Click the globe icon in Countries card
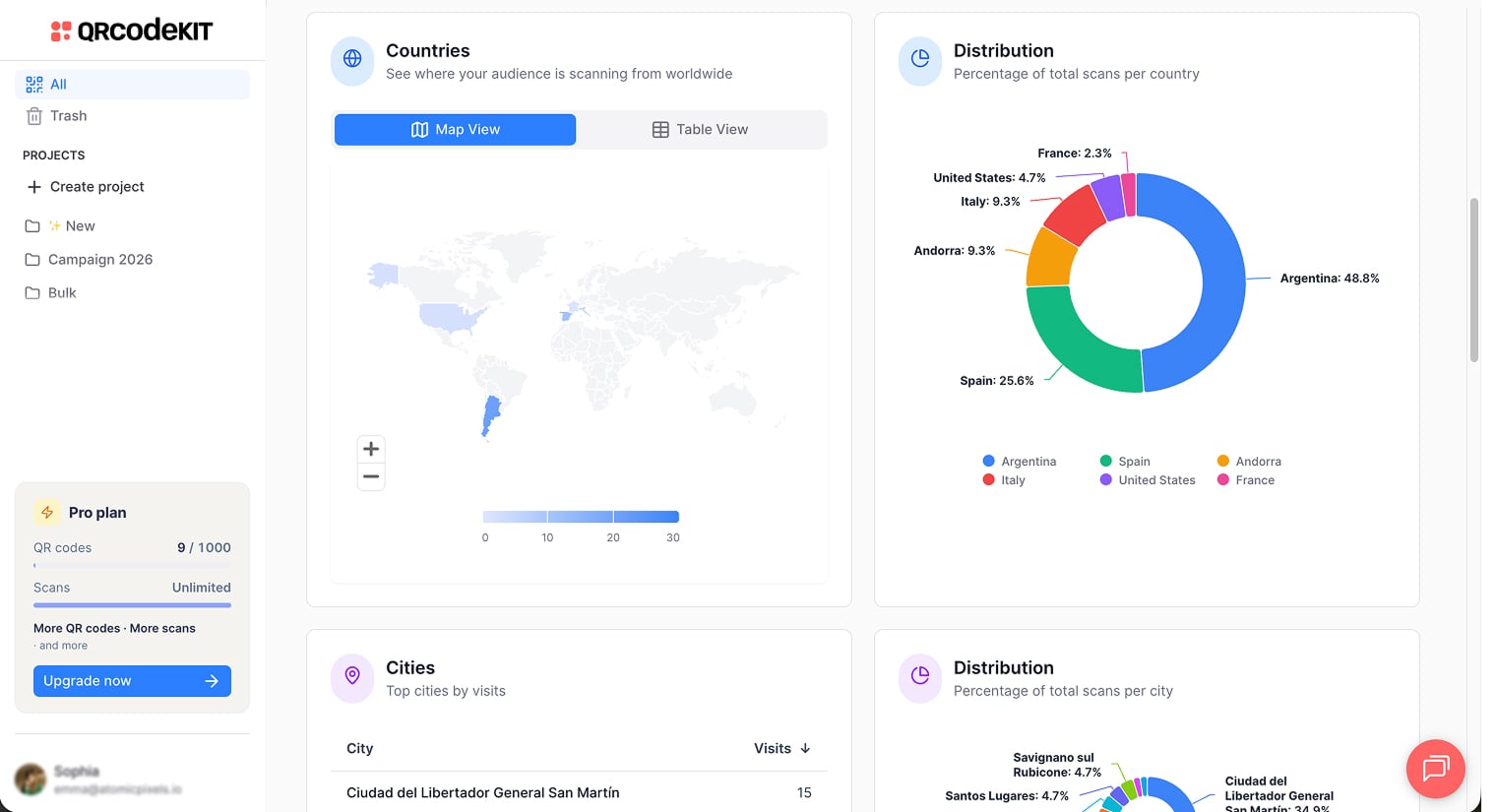The width and height of the screenshot is (1496, 812). pyautogui.click(x=352, y=59)
